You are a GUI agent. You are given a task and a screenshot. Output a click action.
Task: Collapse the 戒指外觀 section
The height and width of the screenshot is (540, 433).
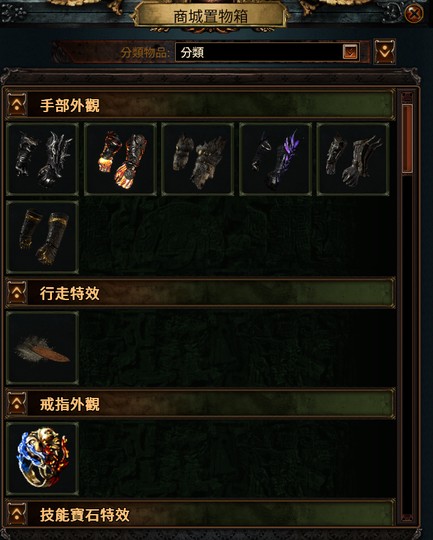coord(17,403)
